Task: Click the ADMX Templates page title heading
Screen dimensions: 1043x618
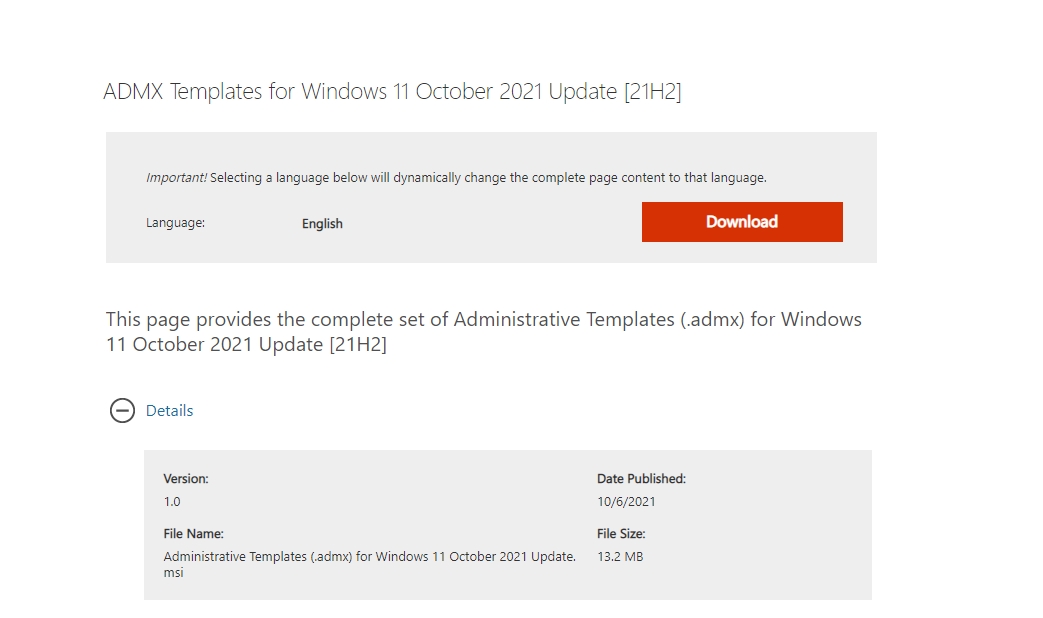Action: [392, 91]
